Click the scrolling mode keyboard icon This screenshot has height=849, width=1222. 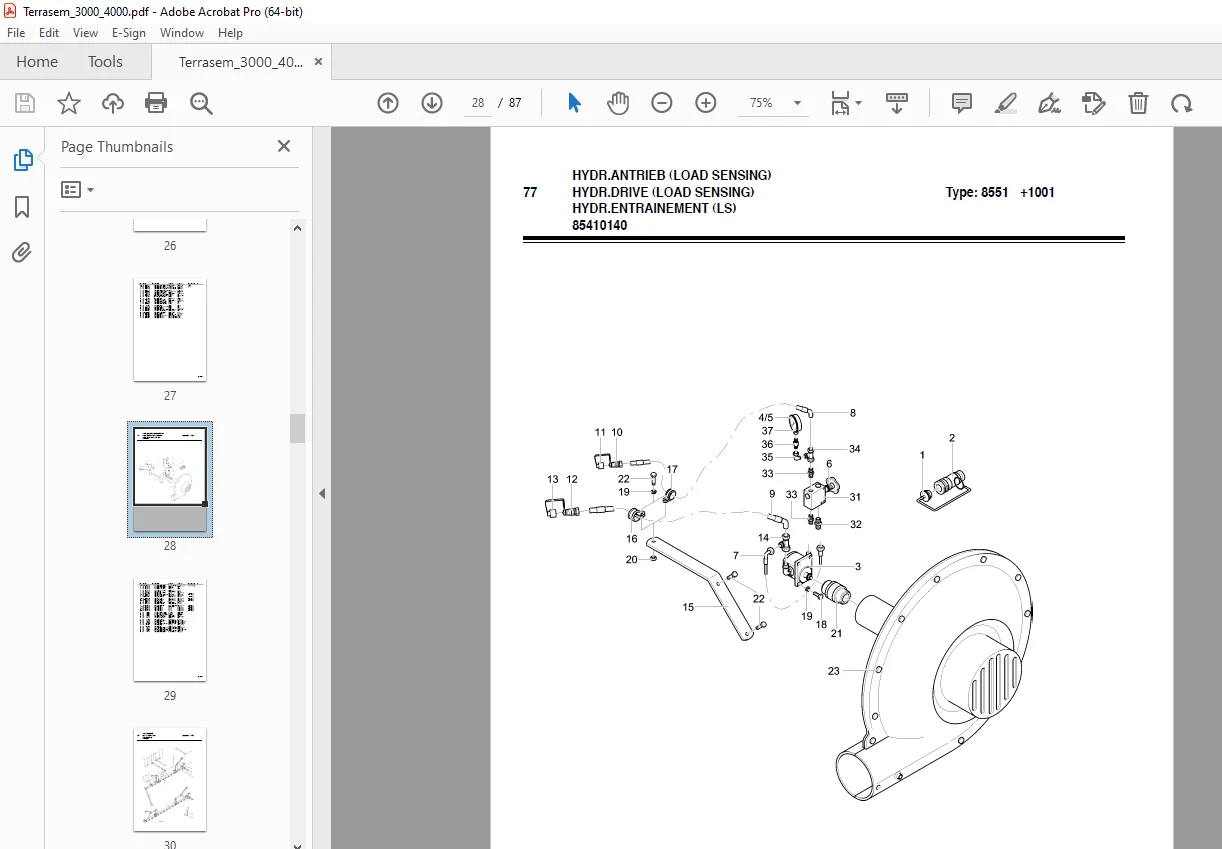[x=897, y=103]
